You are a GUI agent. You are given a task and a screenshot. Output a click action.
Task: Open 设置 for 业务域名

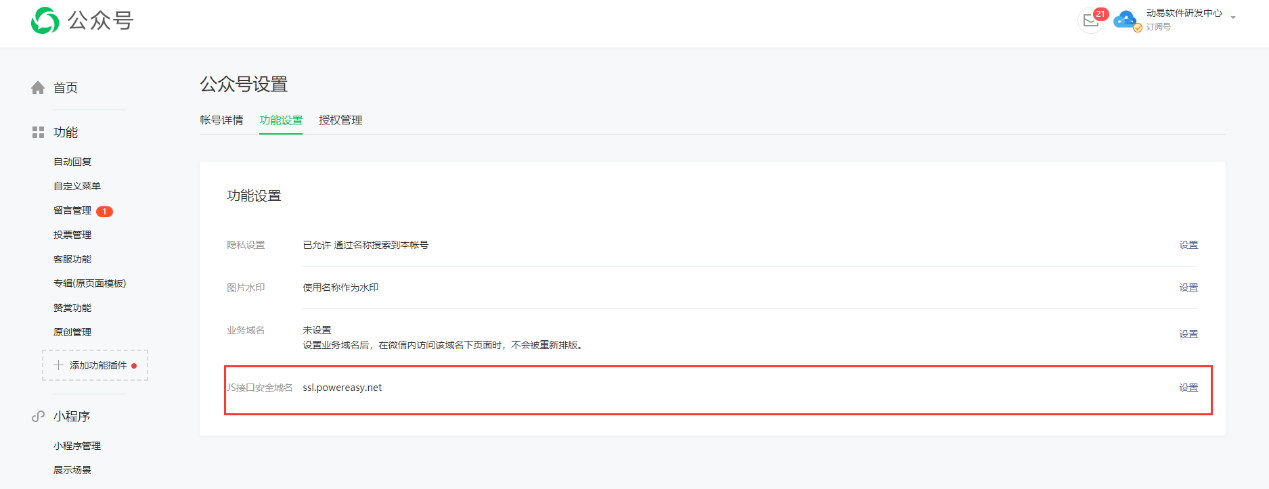click(x=1188, y=334)
